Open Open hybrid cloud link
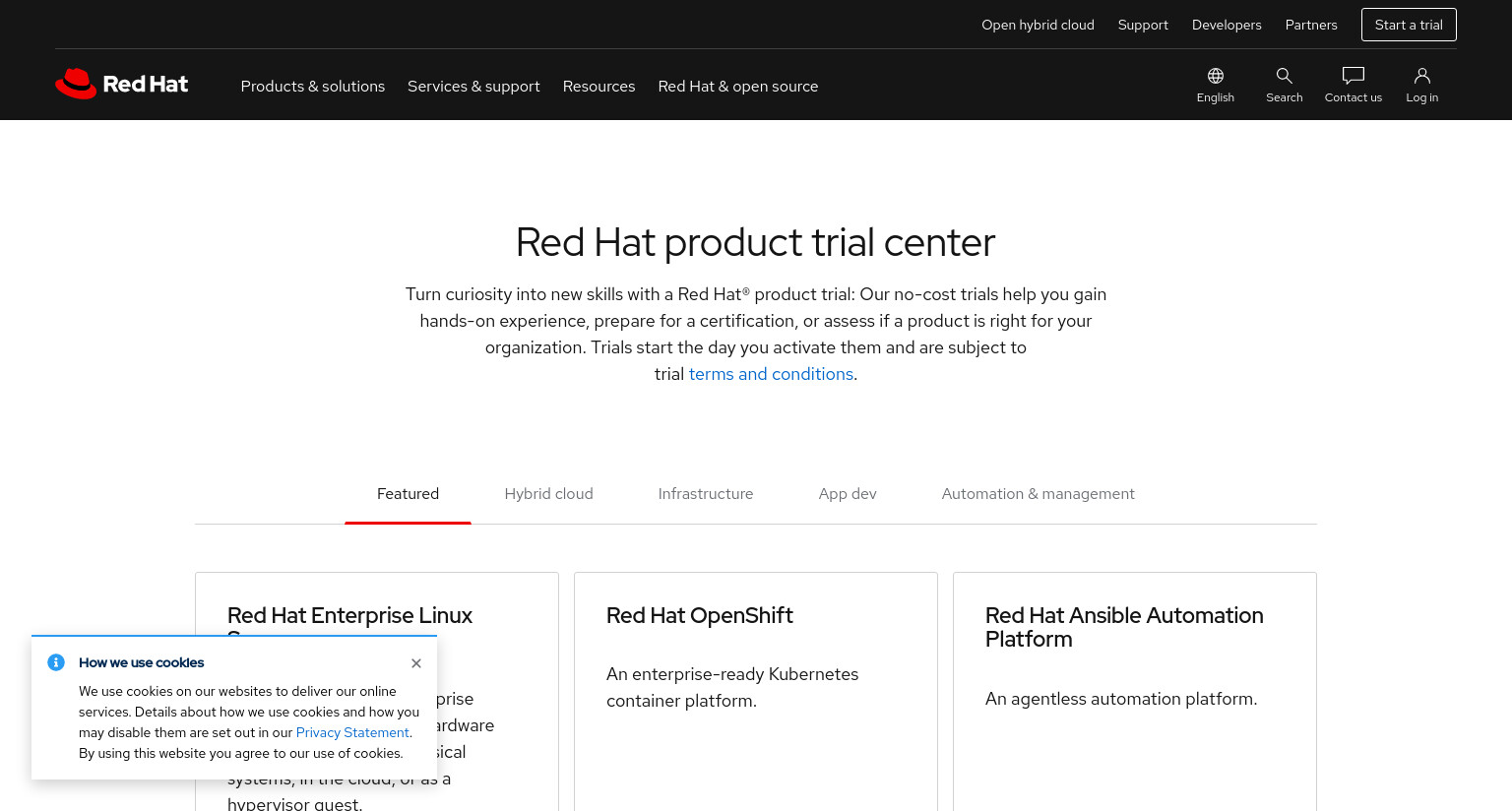This screenshot has width=1512, height=811. click(x=1038, y=25)
